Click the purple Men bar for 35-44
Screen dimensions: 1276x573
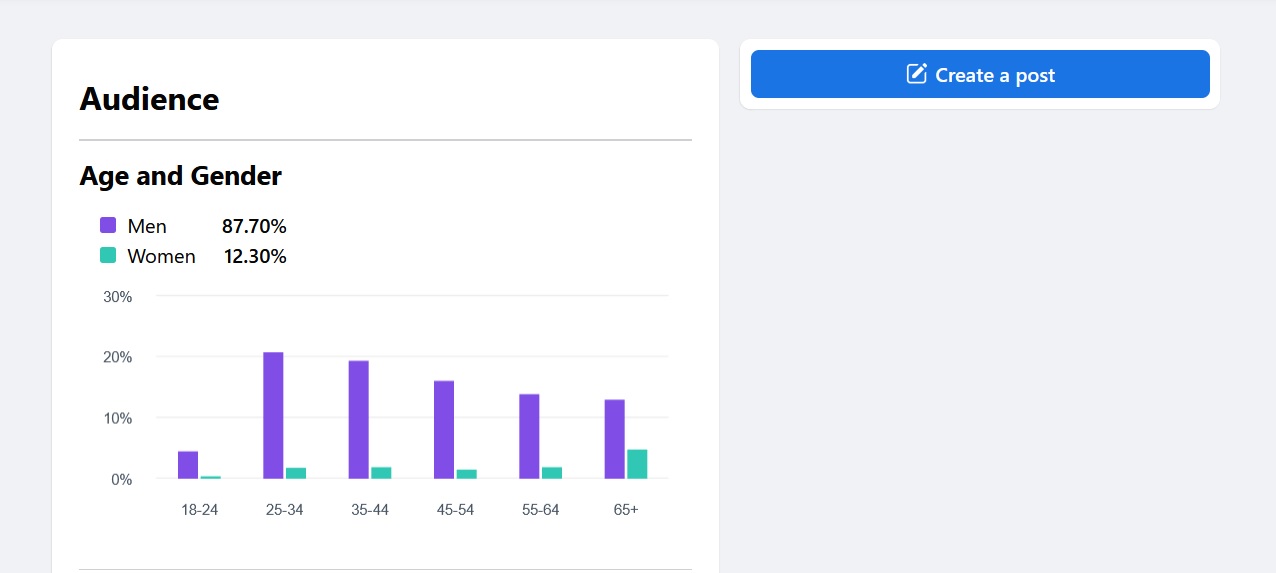358,419
